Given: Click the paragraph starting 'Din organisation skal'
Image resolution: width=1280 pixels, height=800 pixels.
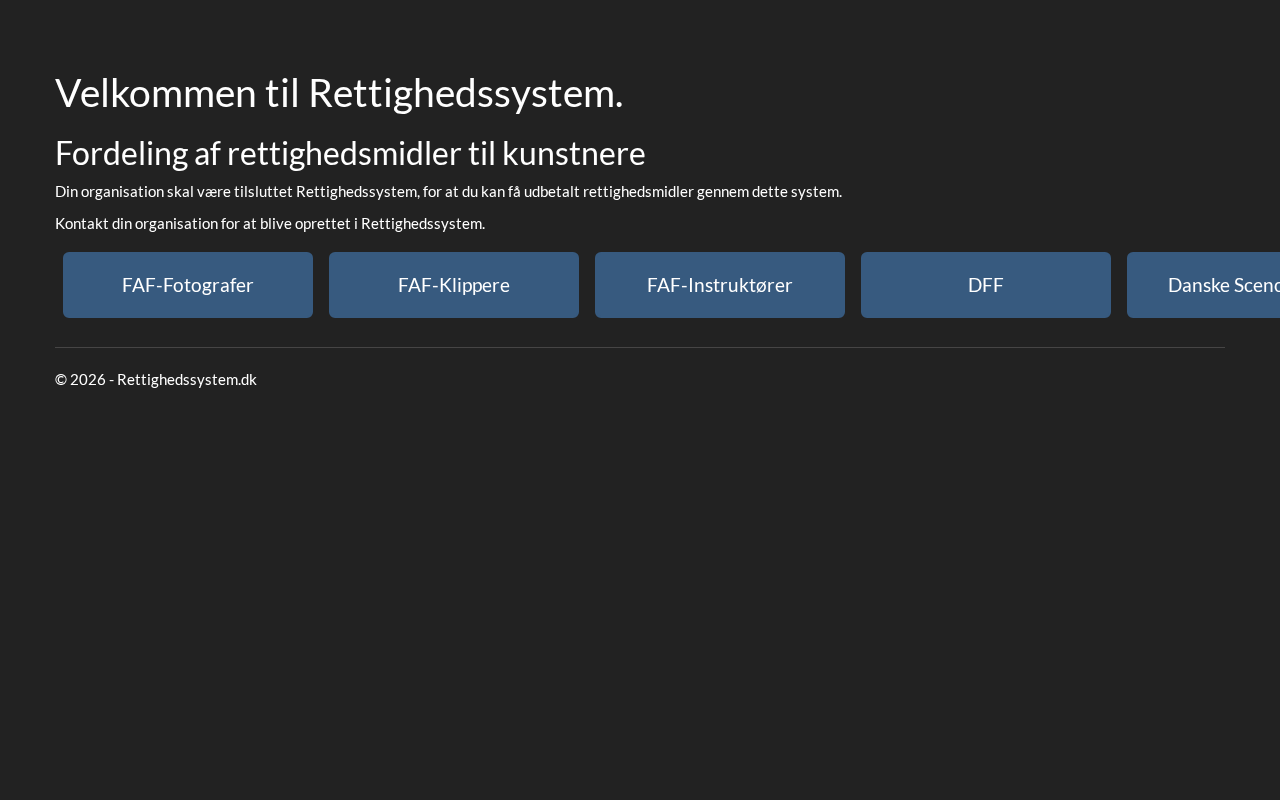Looking at the screenshot, I should [x=448, y=191].
